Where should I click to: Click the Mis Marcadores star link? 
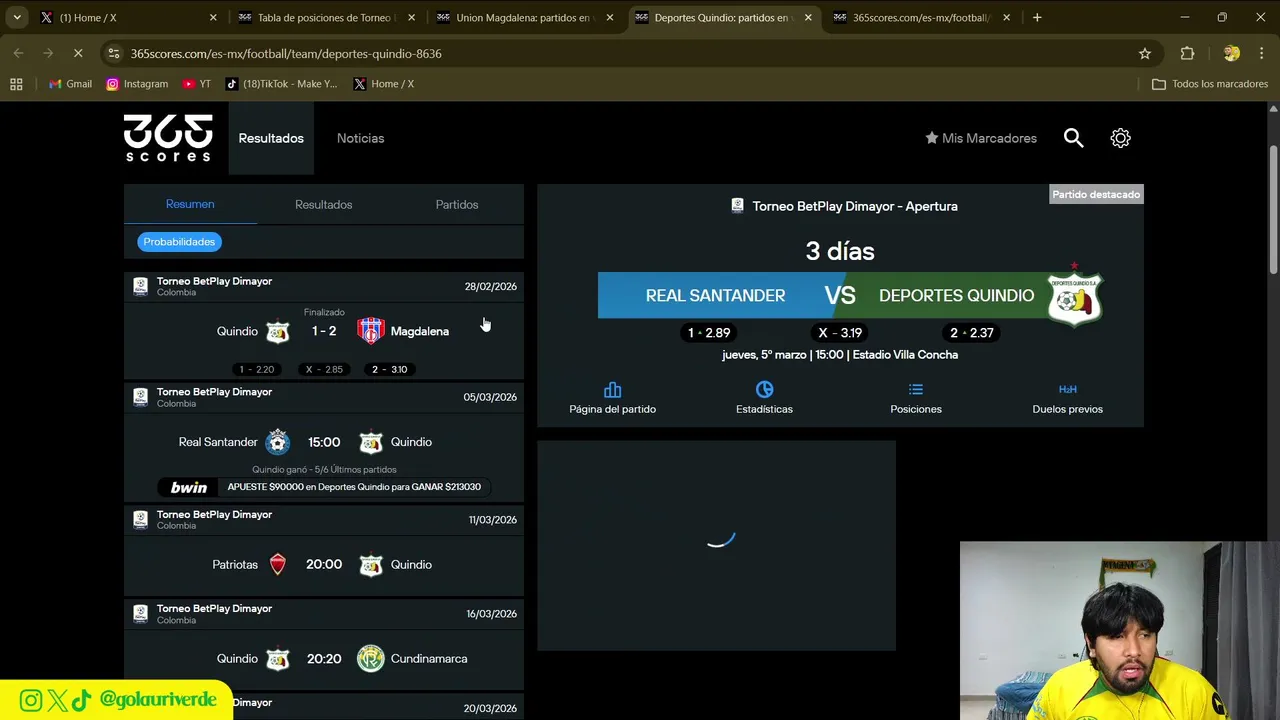980,138
